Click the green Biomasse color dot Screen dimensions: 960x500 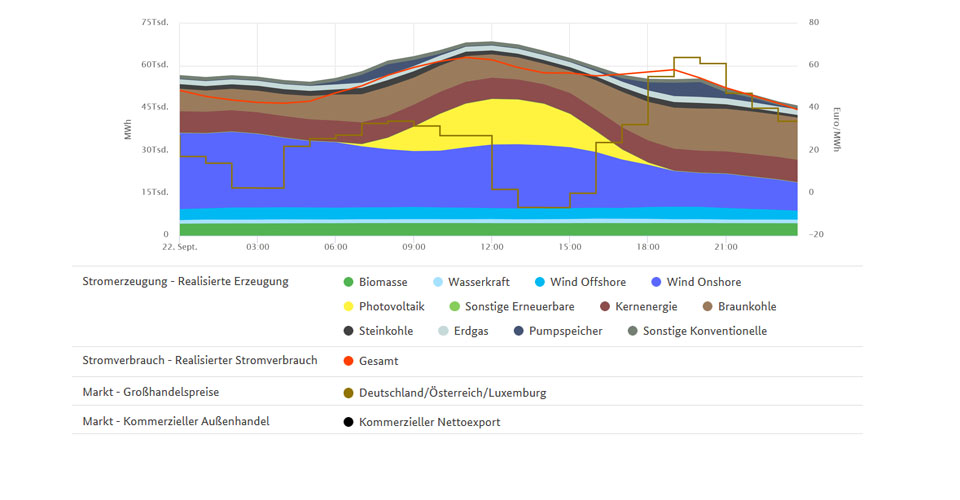point(348,282)
